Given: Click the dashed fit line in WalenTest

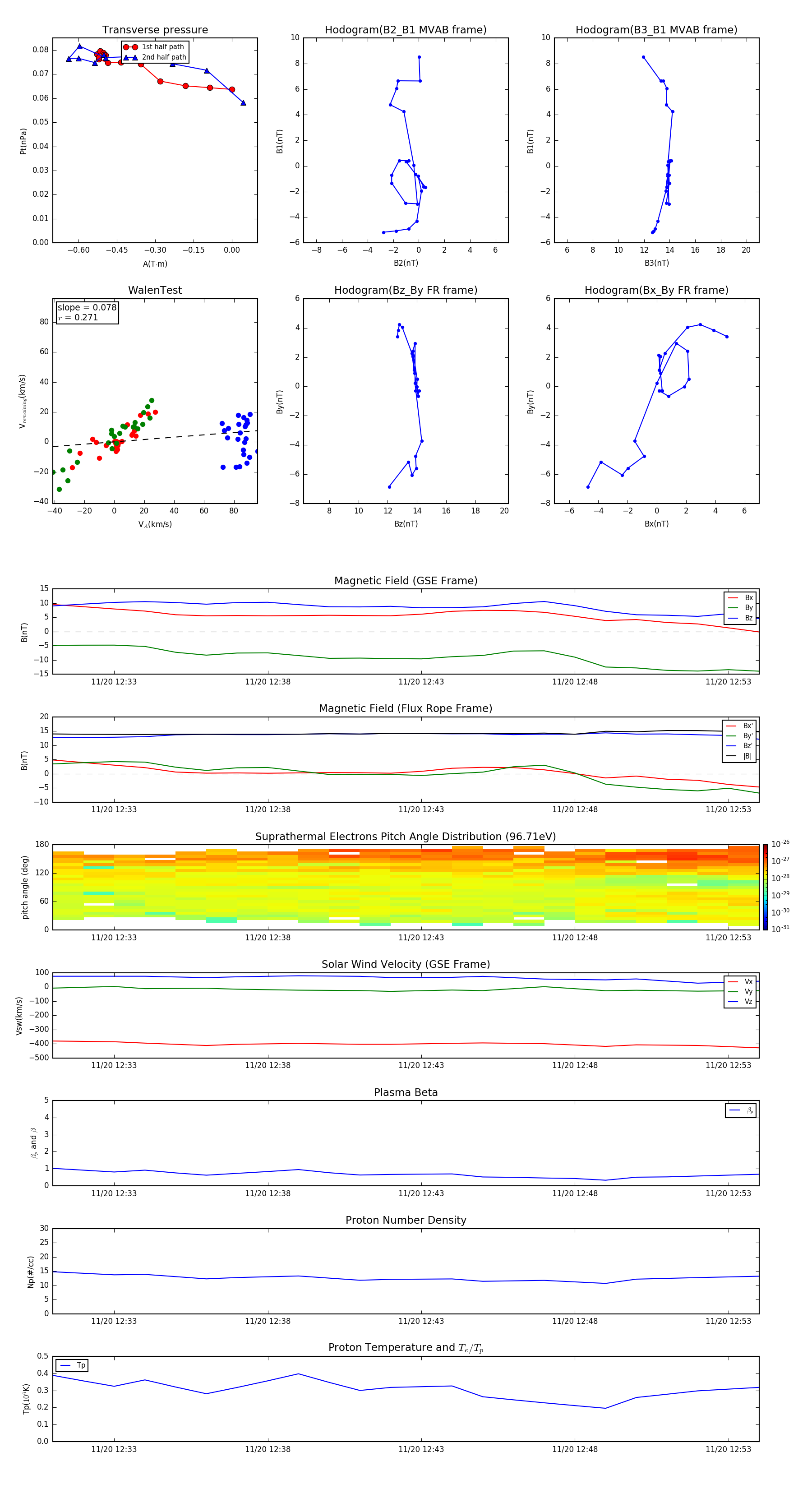Looking at the screenshot, I should click(155, 439).
